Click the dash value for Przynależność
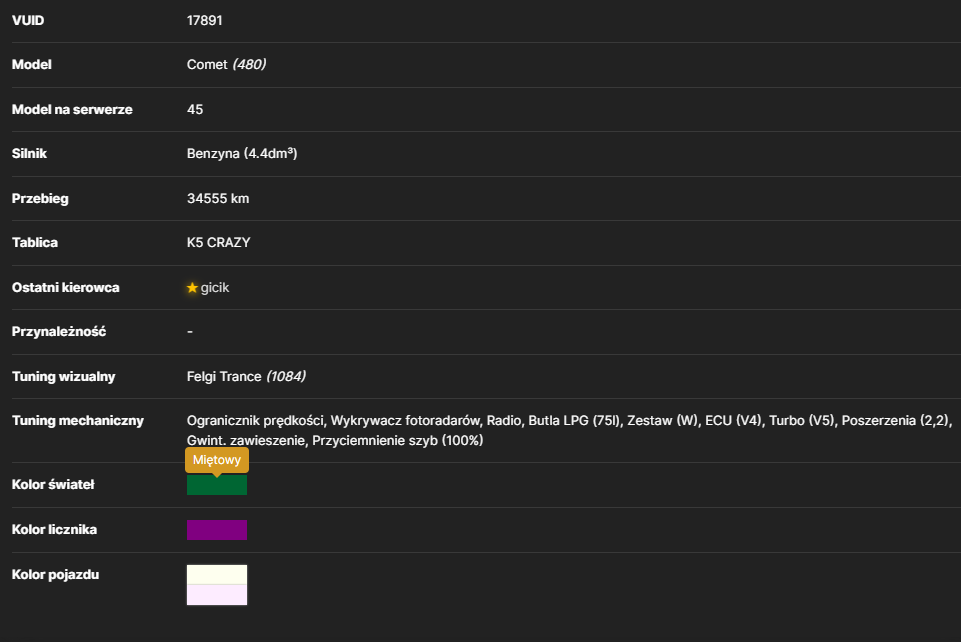Viewport: 961px width, 642px height. click(190, 331)
